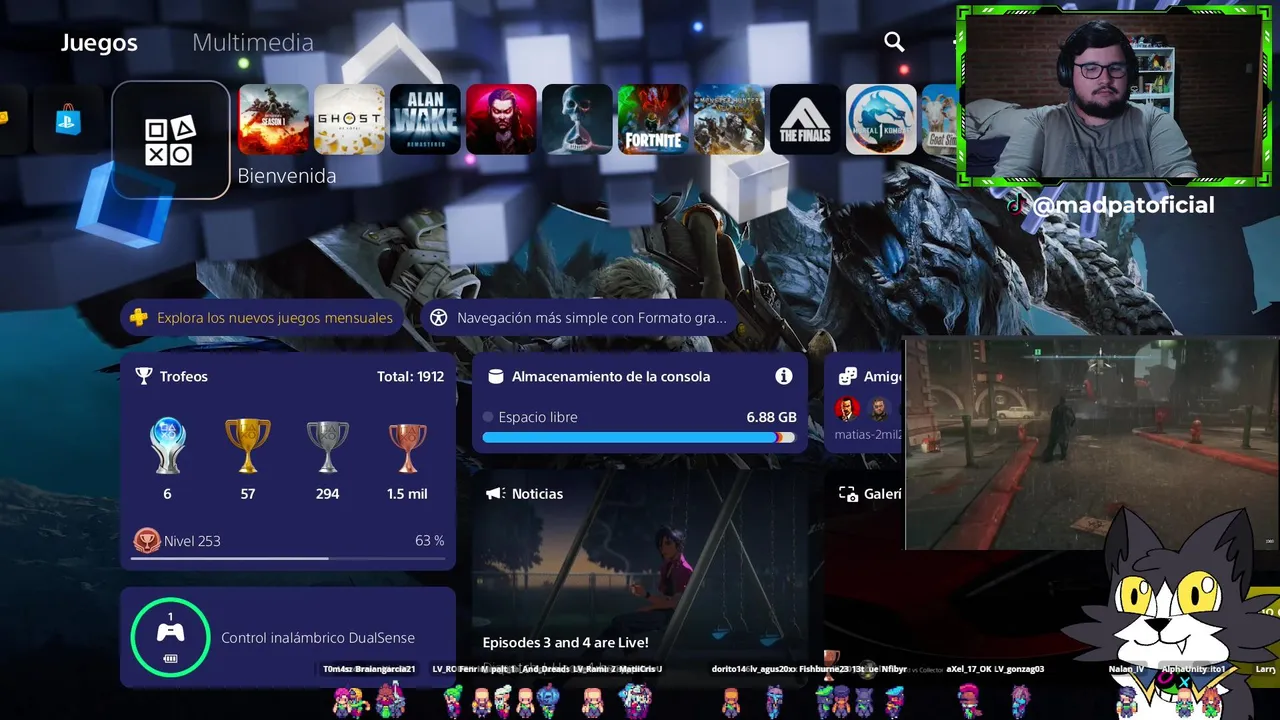Select the silver trophy icon

point(327,446)
